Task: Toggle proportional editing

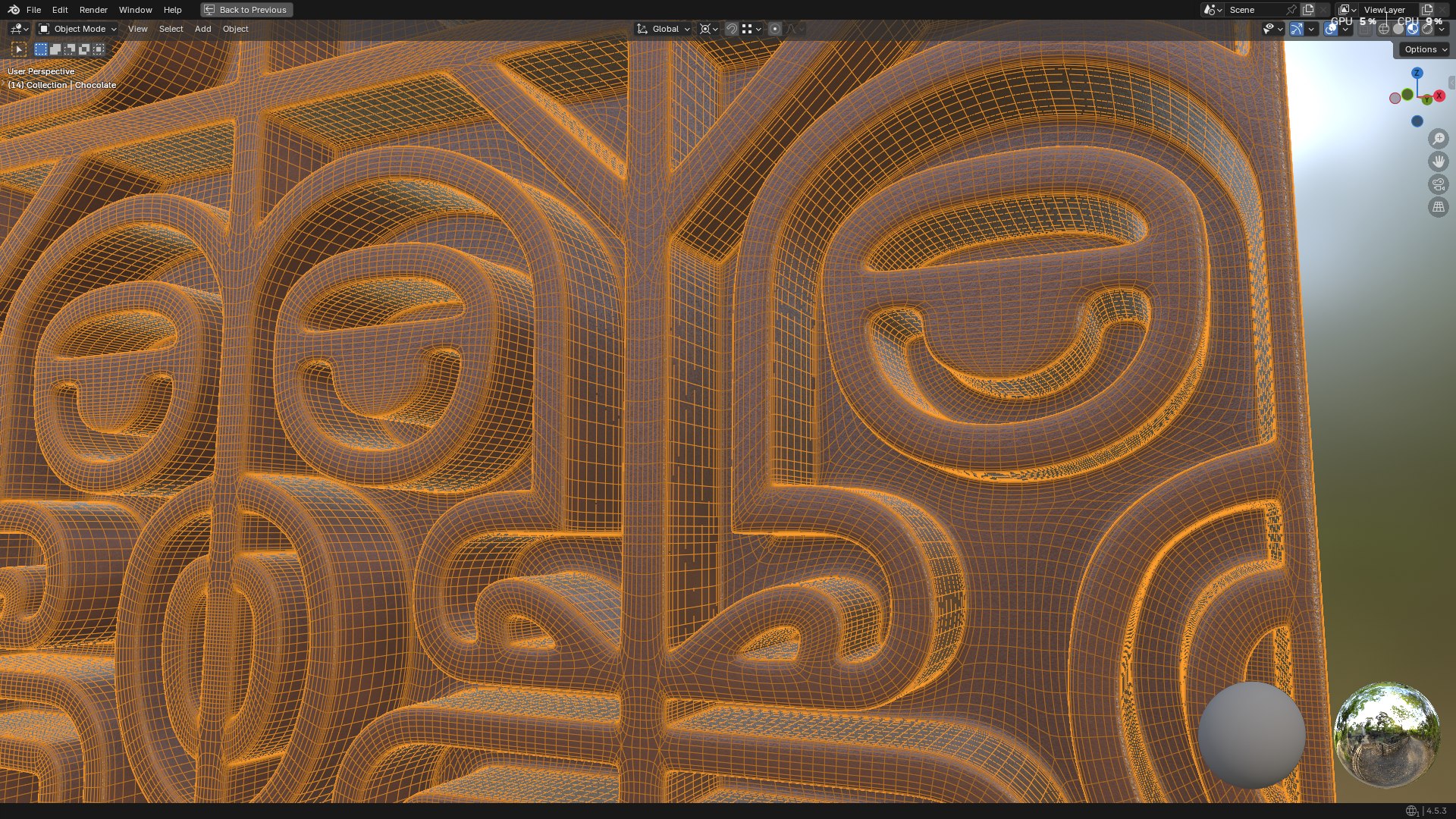Action: 774,29
